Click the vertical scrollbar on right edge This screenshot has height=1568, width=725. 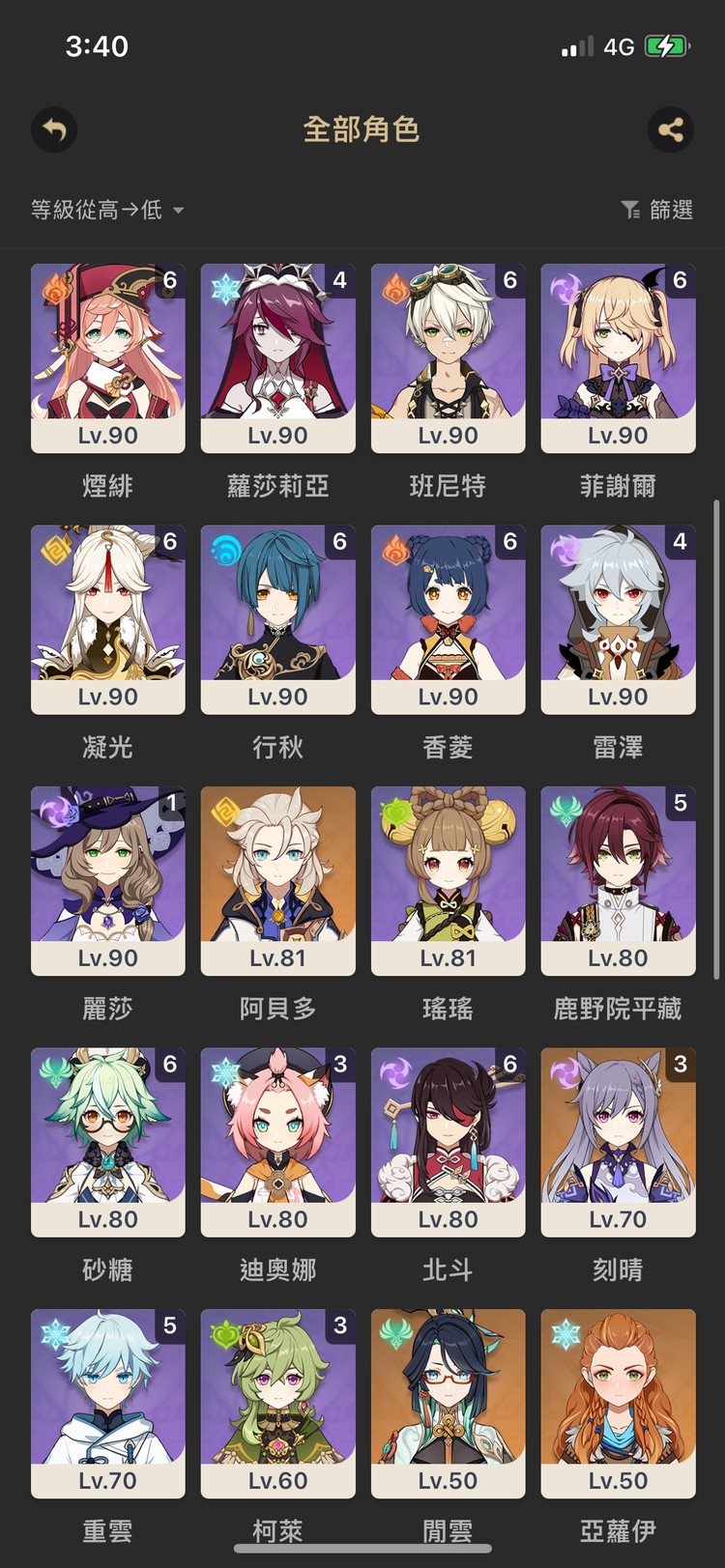[x=716, y=739]
